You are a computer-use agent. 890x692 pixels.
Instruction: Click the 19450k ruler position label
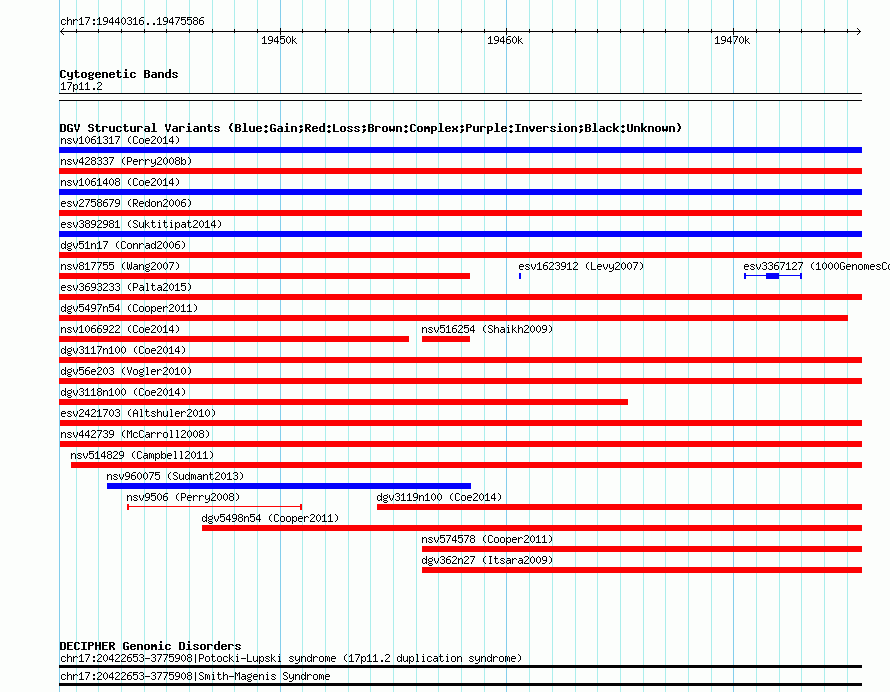tap(279, 40)
